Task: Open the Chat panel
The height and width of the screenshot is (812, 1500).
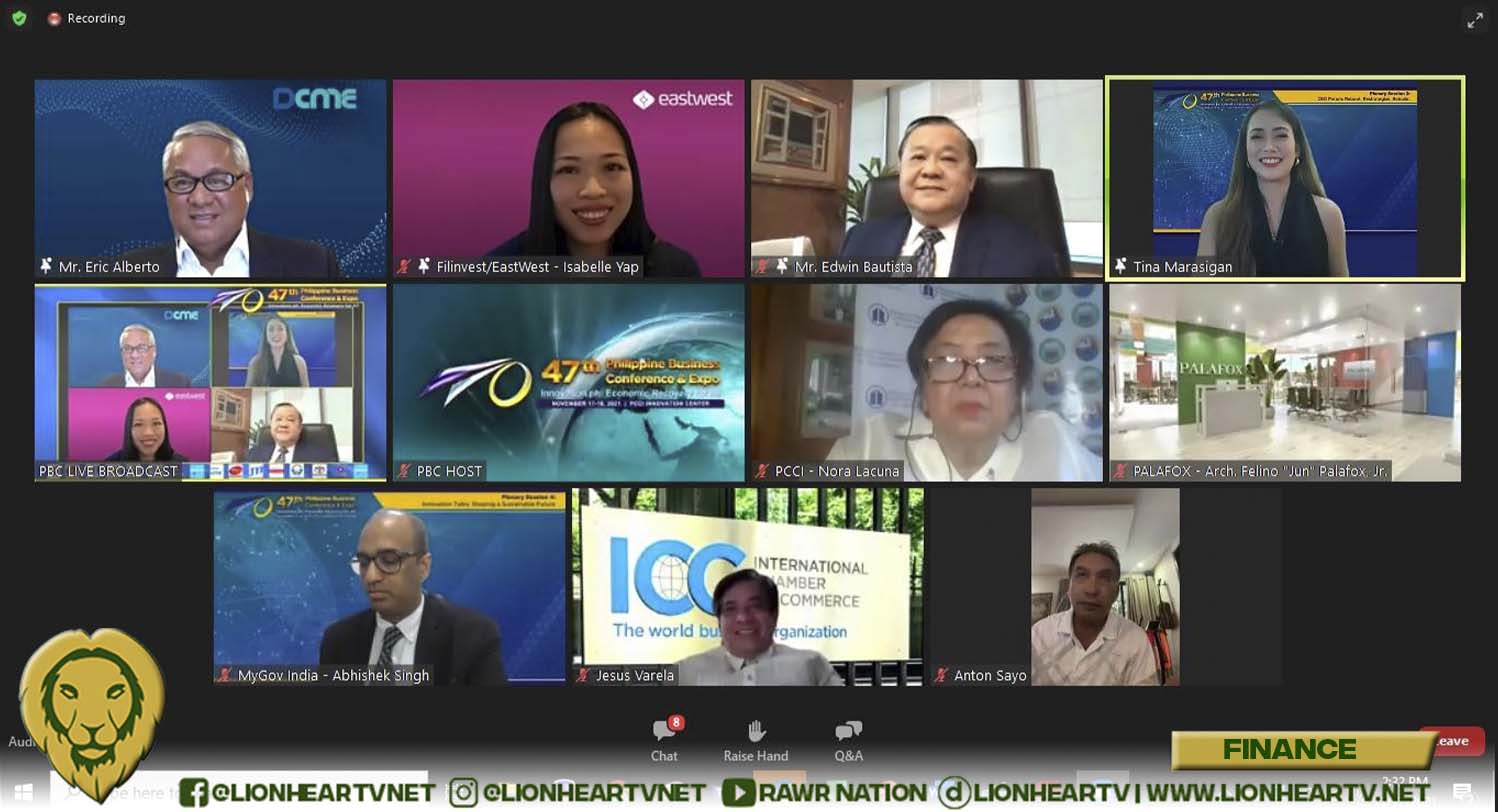Action: tap(666, 740)
